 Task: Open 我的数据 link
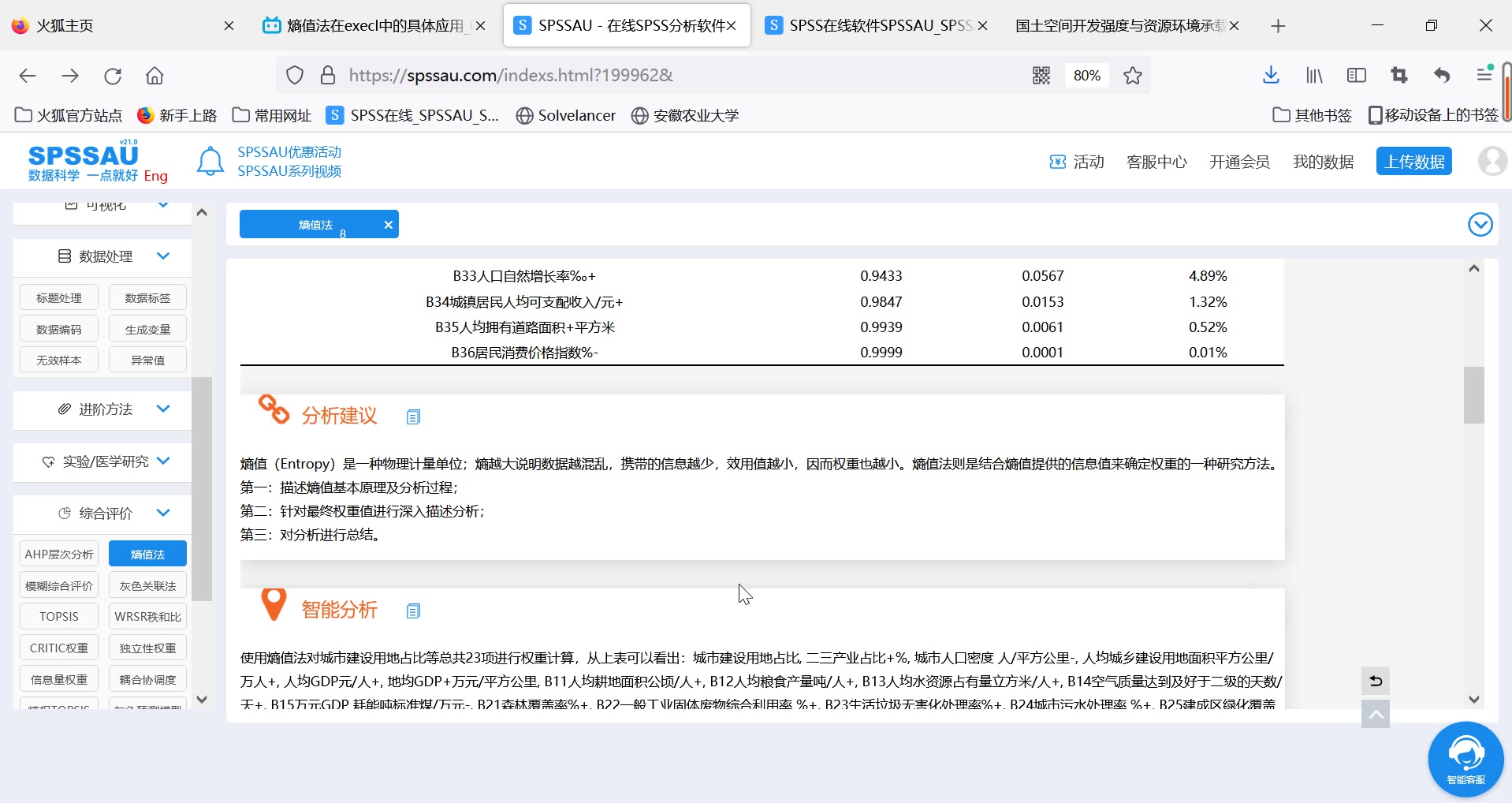click(1323, 162)
